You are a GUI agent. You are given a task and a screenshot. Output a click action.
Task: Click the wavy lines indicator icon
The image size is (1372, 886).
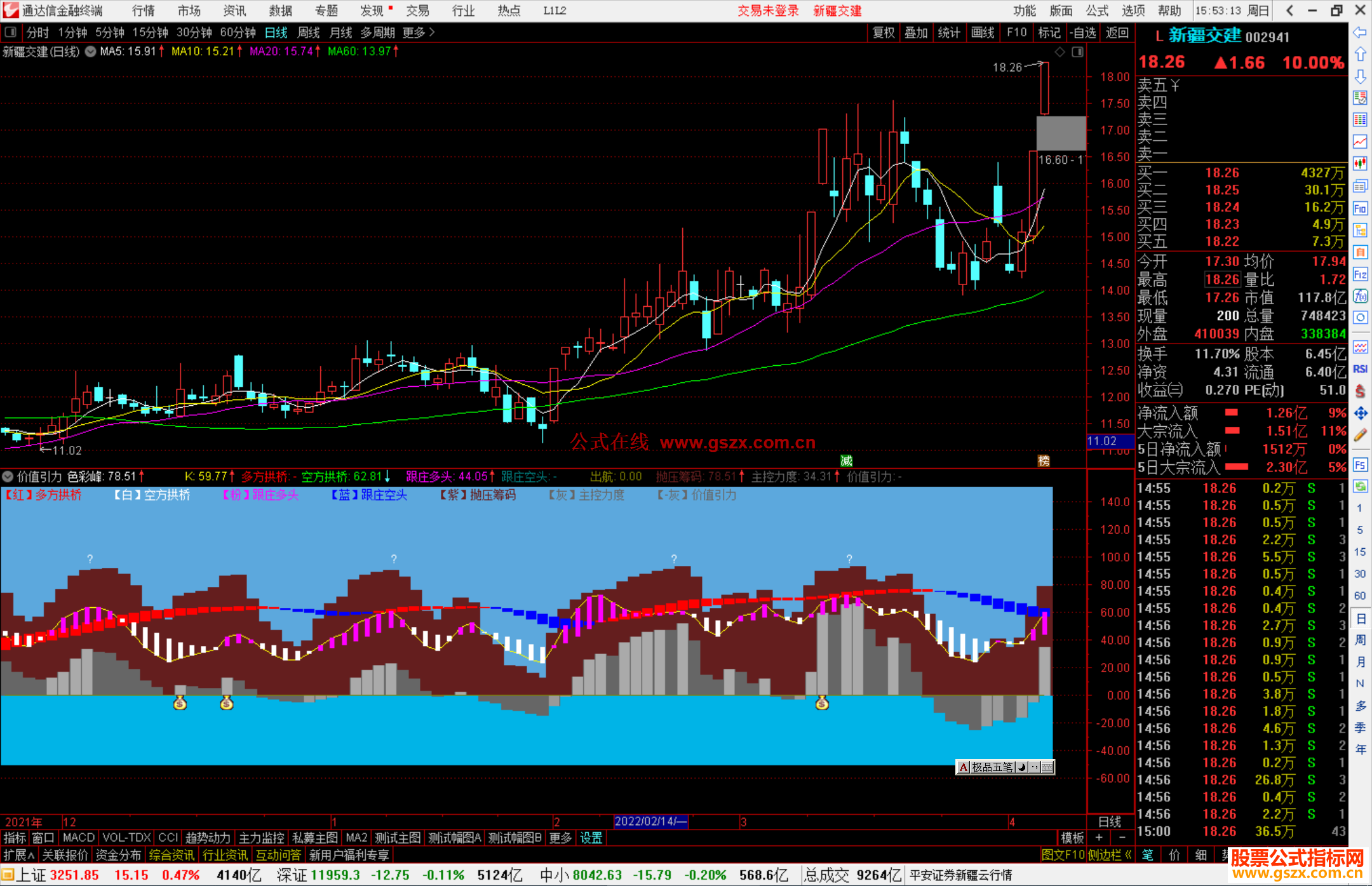tap(1360, 347)
